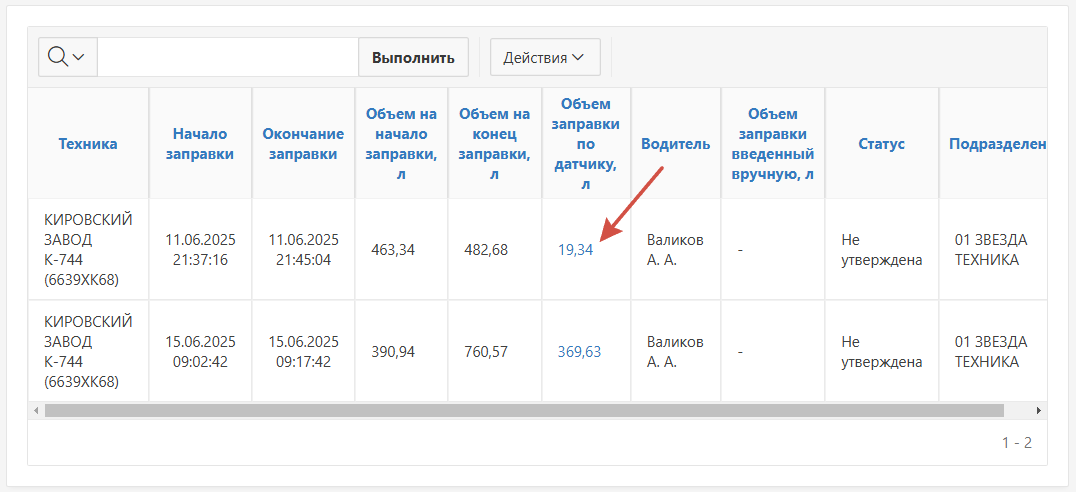Screen dimensions: 1076x492
Task: Expand the Действия actions menu
Action: click(544, 57)
